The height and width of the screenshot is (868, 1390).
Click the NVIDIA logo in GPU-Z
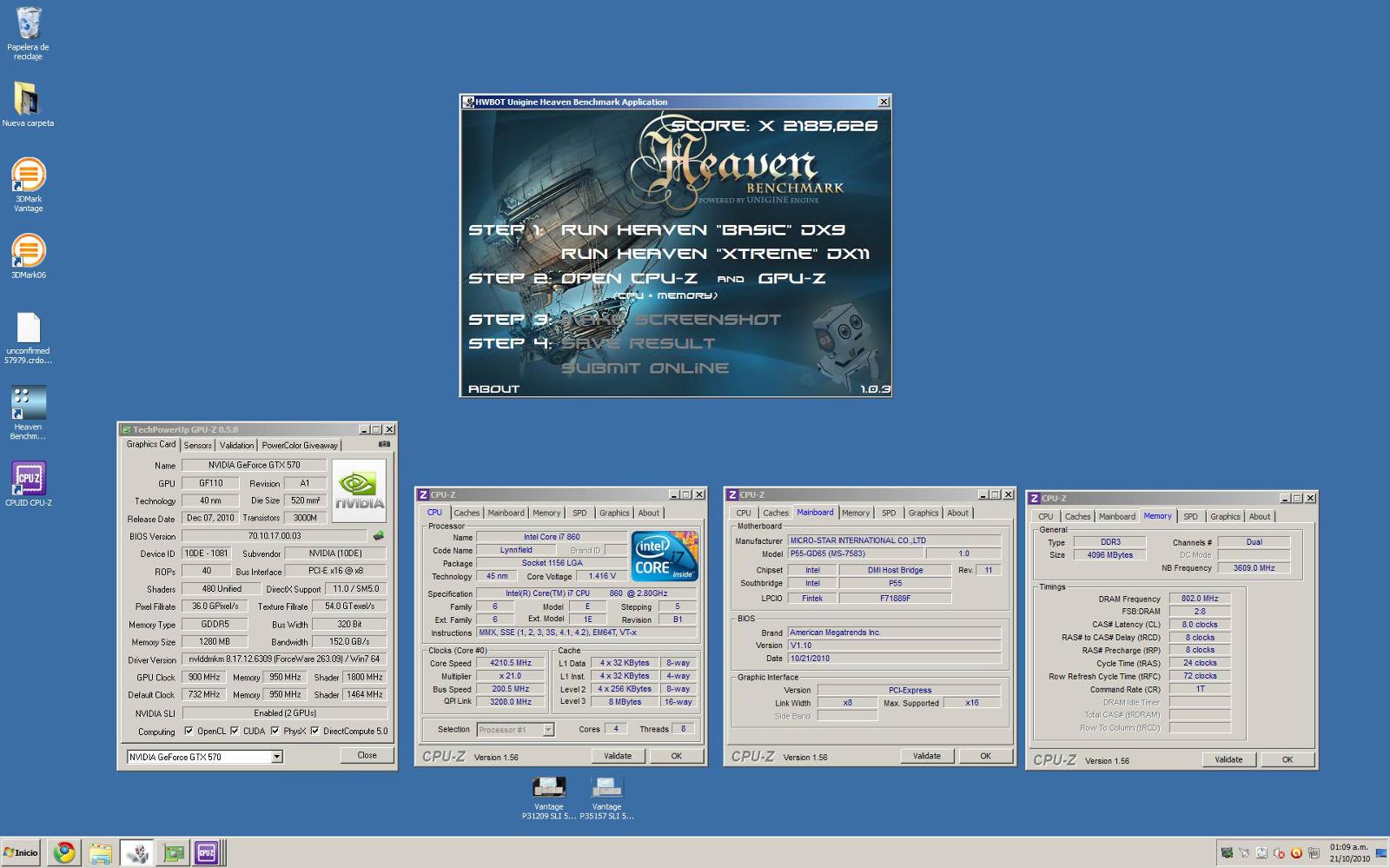pos(359,491)
